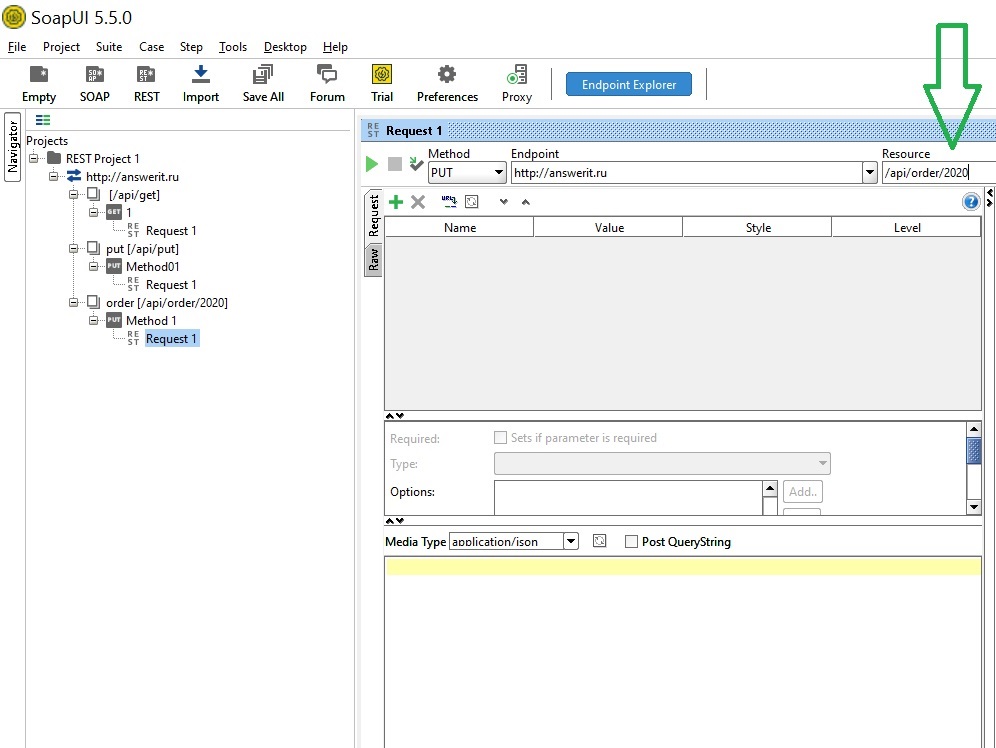
Task: Select the http://answerit.ru service node
Action: click(123, 177)
